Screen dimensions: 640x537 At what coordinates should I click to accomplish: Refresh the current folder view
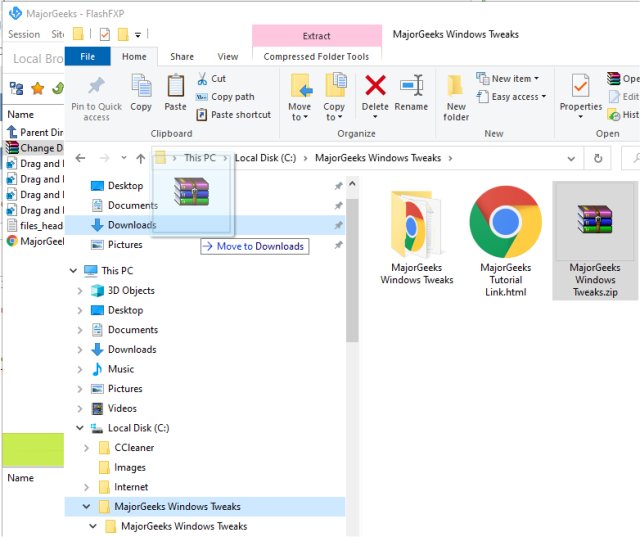[598, 158]
